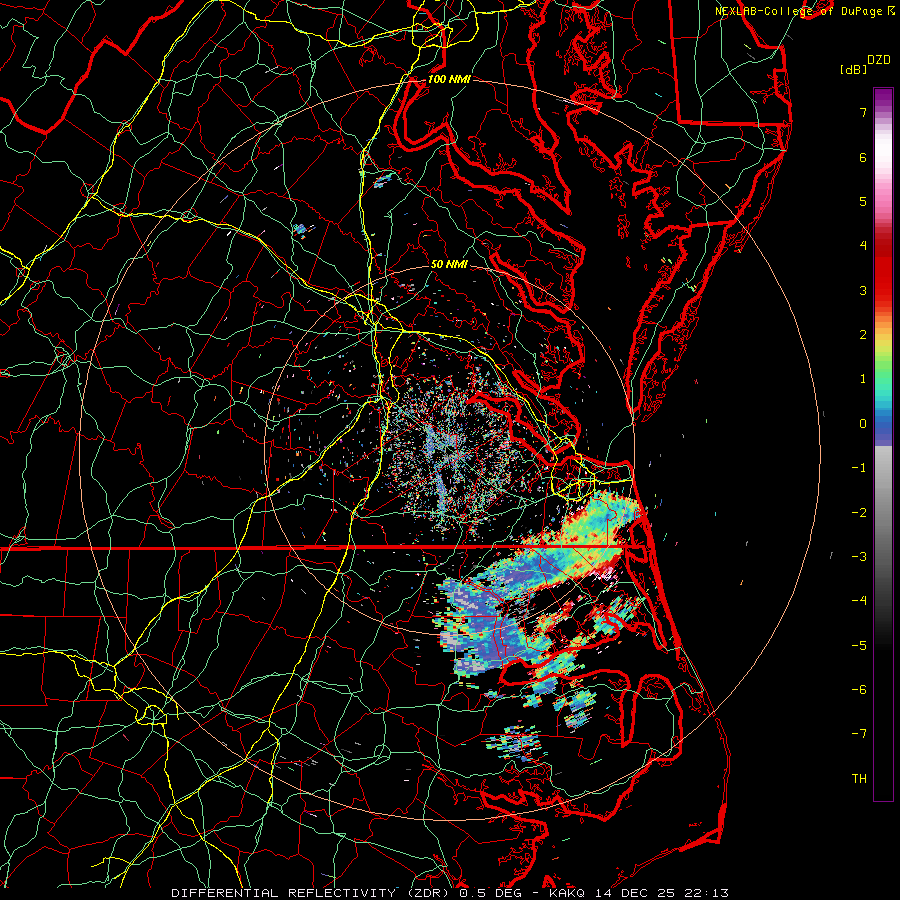Image resolution: width=900 pixels, height=900 pixels.
Task: Click the legend value 2
Action: tap(863, 335)
